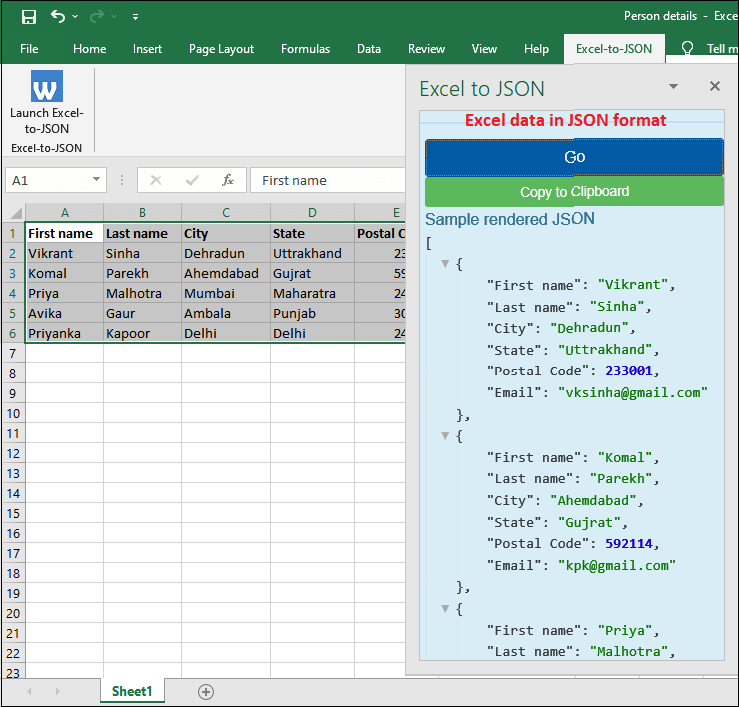The image size is (739, 707).
Task: Collapse the Priya JSON object triangle
Action: 445,608
